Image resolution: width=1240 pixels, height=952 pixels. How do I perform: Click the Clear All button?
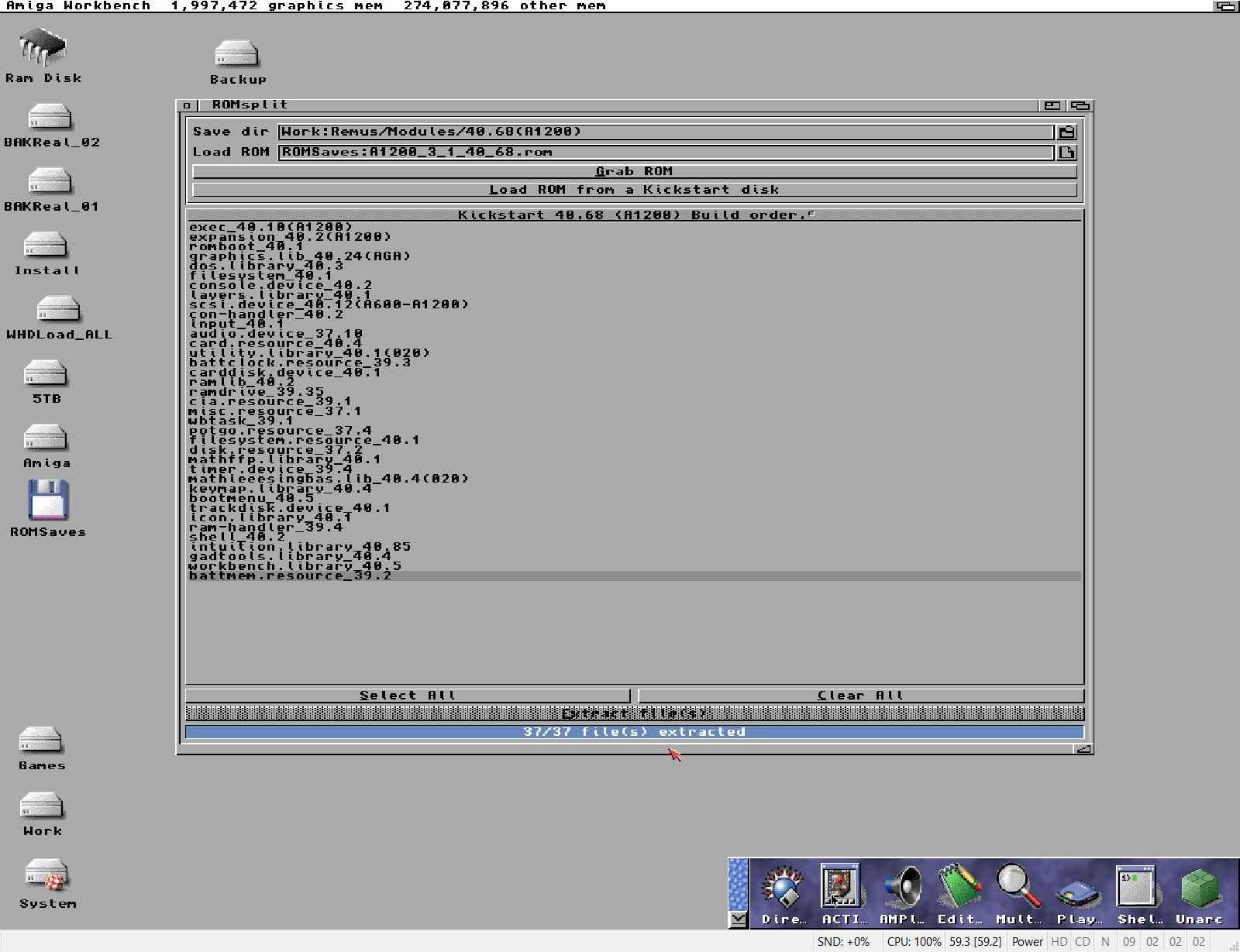pos(861,696)
